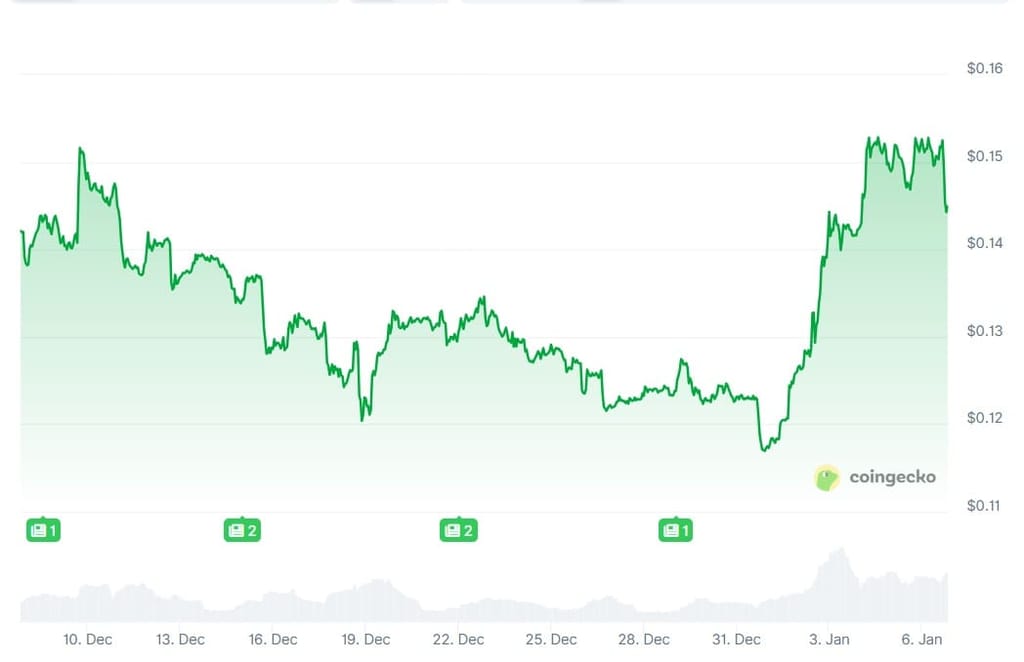Open the news marker near 16. Dec
Screen dimensions: 1024x662
[x=242, y=530]
